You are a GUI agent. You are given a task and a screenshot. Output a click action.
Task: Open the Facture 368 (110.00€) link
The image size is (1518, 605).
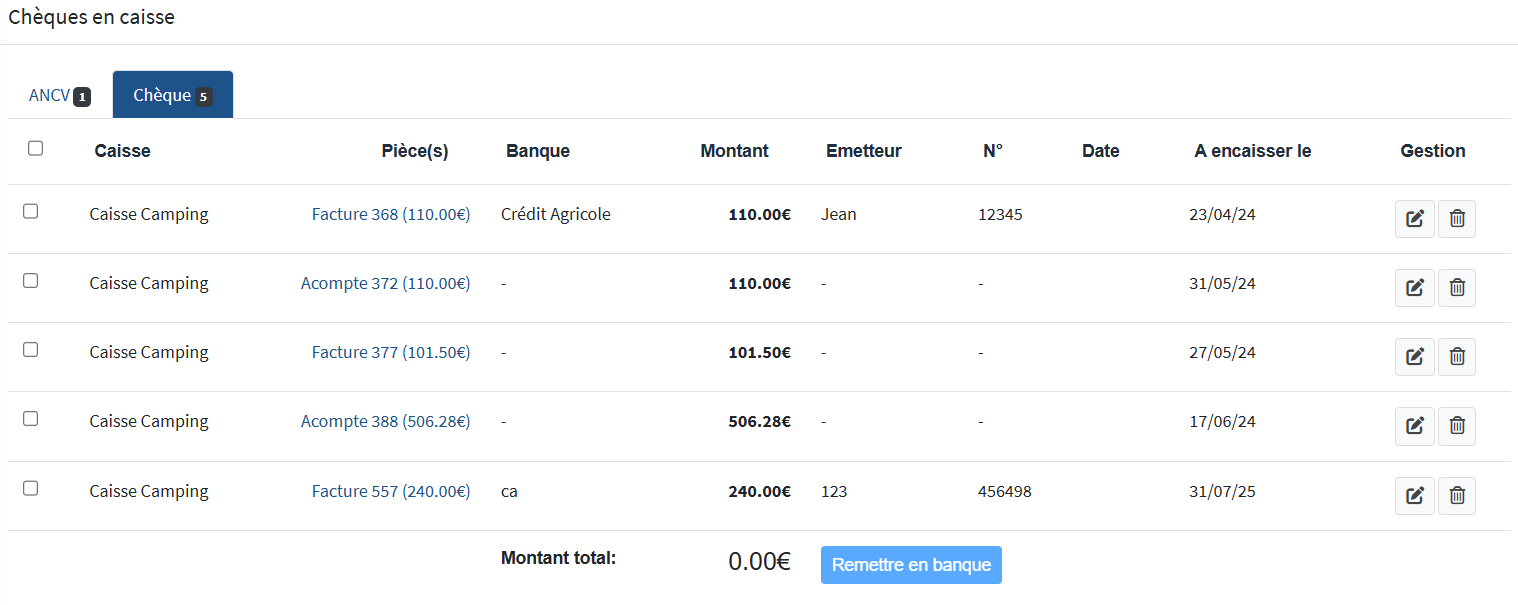click(390, 214)
